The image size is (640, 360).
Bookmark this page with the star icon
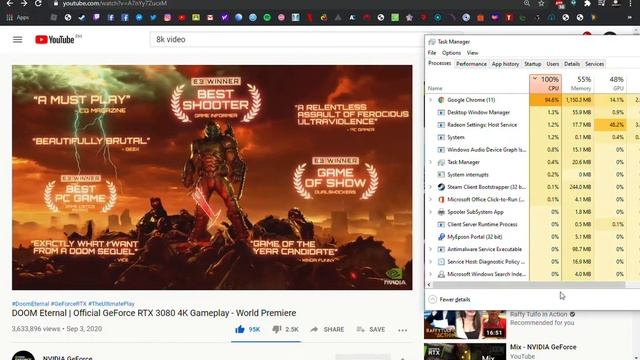coord(541,3)
